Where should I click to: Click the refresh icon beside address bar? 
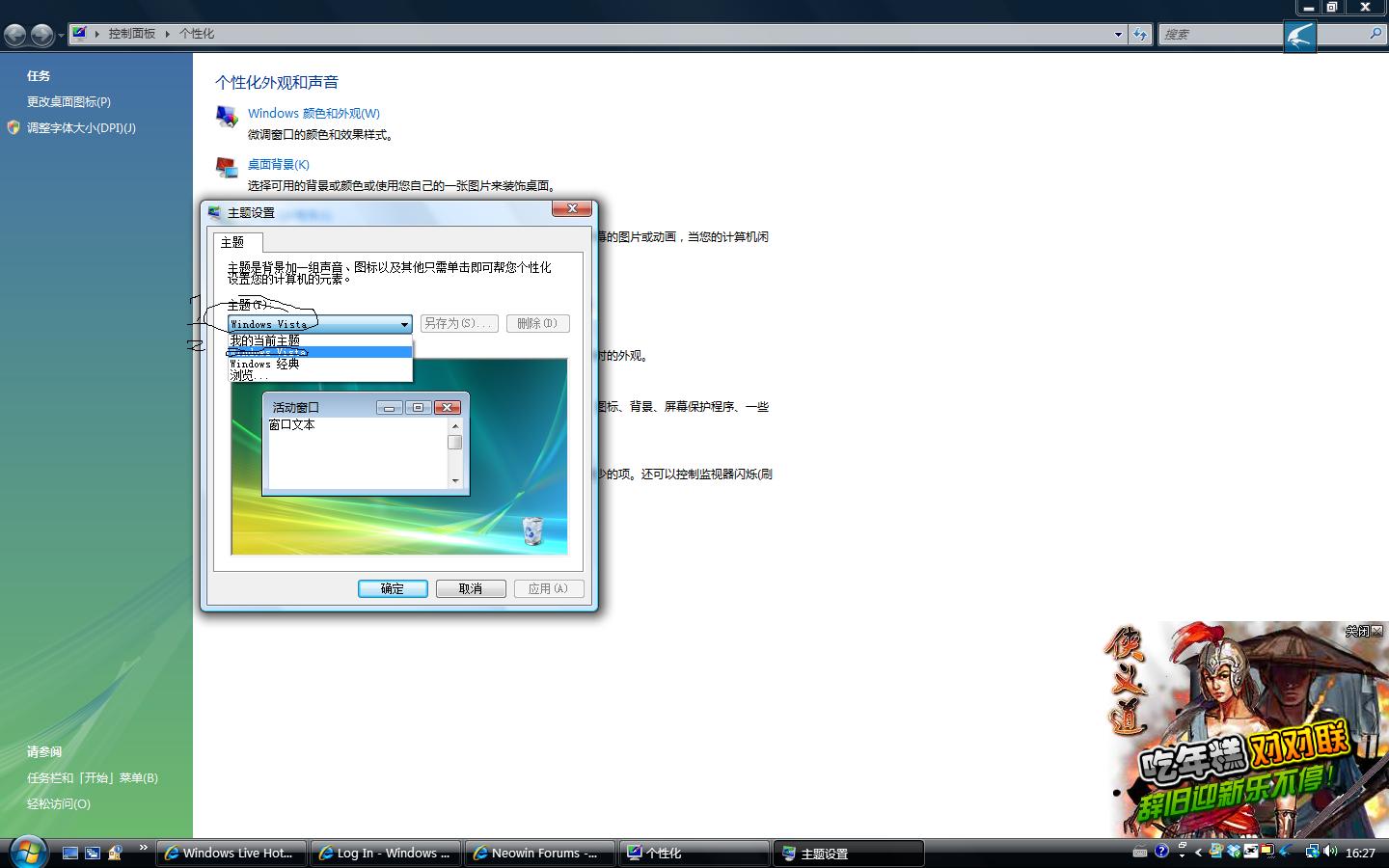pos(1140,34)
